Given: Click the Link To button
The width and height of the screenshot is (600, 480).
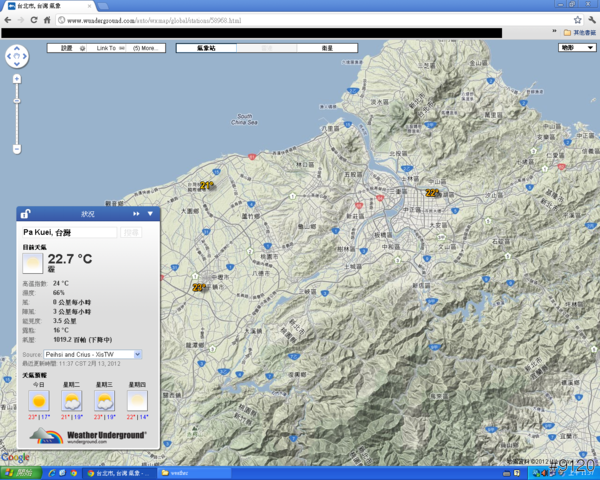Looking at the screenshot, I should (x=106, y=47).
